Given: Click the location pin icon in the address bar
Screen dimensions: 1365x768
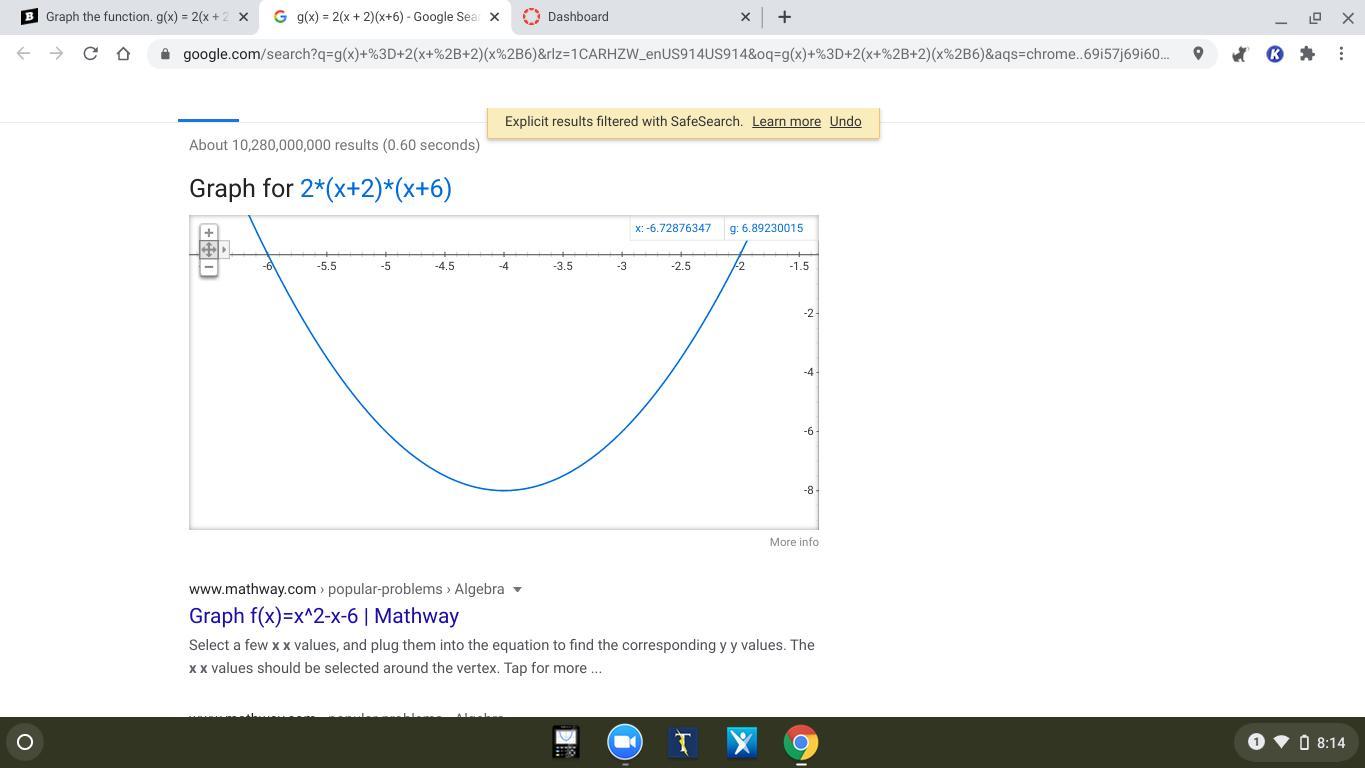Looking at the screenshot, I should (1198, 54).
